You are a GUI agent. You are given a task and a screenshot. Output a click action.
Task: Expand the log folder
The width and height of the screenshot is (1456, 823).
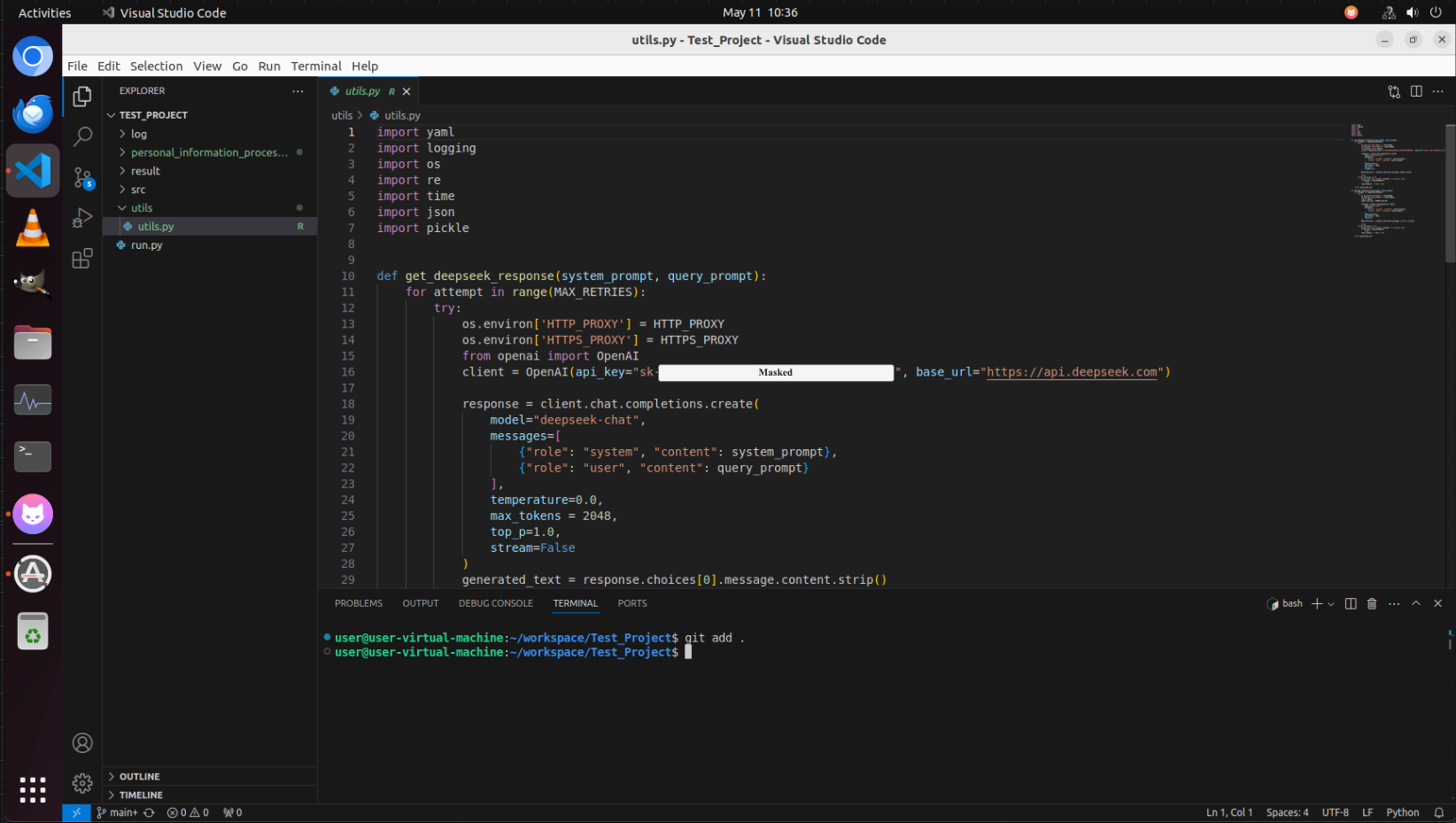(x=210, y=134)
